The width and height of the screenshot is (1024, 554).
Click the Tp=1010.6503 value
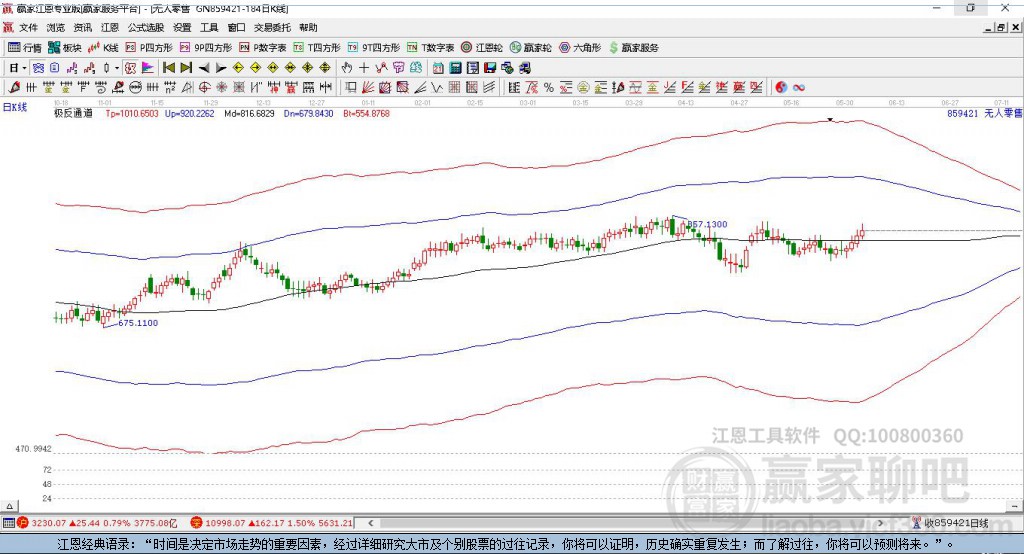pyautogui.click(x=132, y=113)
